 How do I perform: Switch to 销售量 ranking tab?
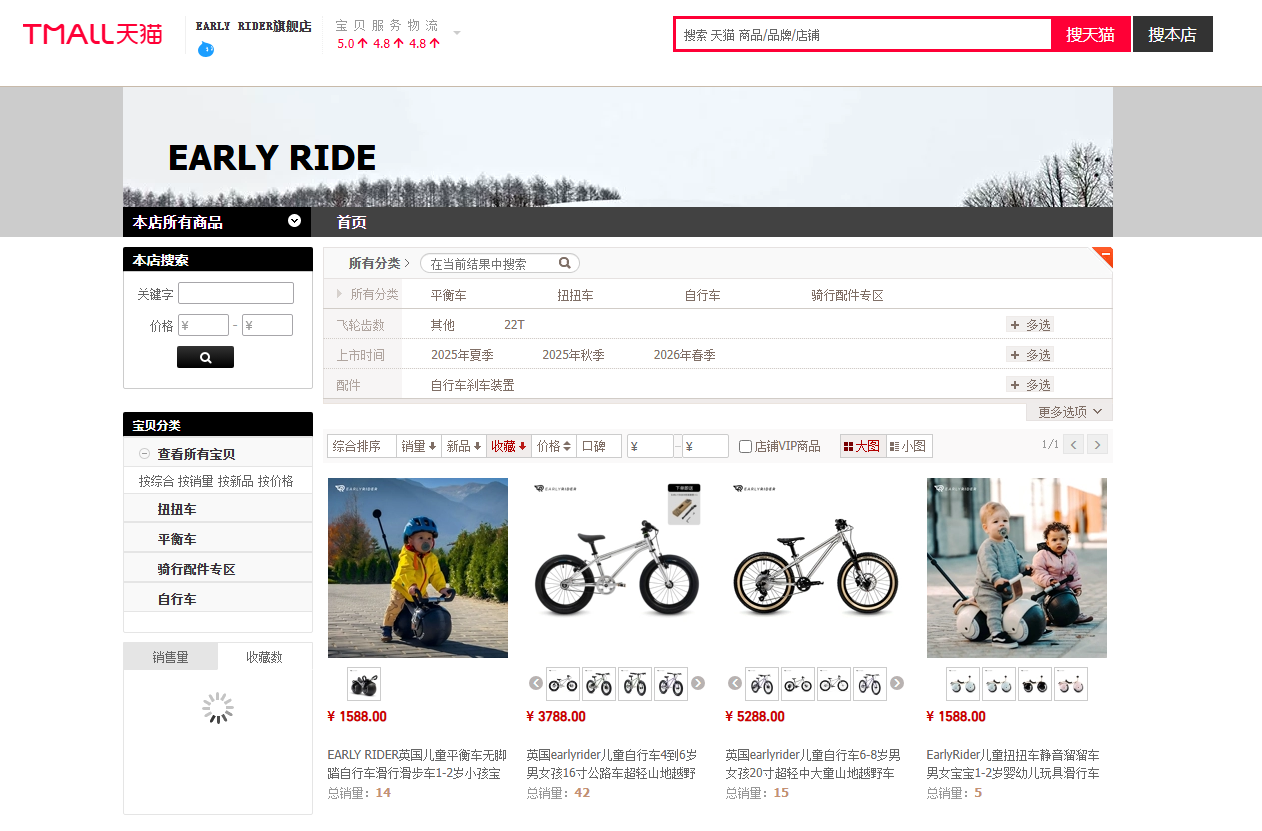click(x=171, y=657)
